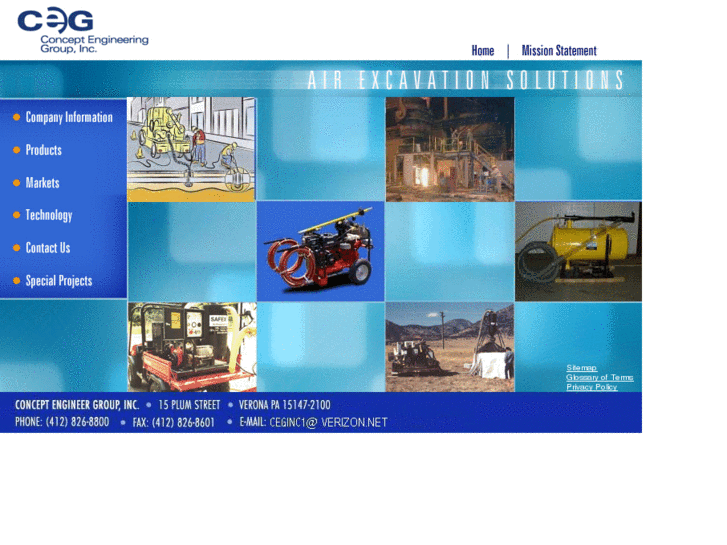Open the street excavation cartoon illustration

coord(191,149)
